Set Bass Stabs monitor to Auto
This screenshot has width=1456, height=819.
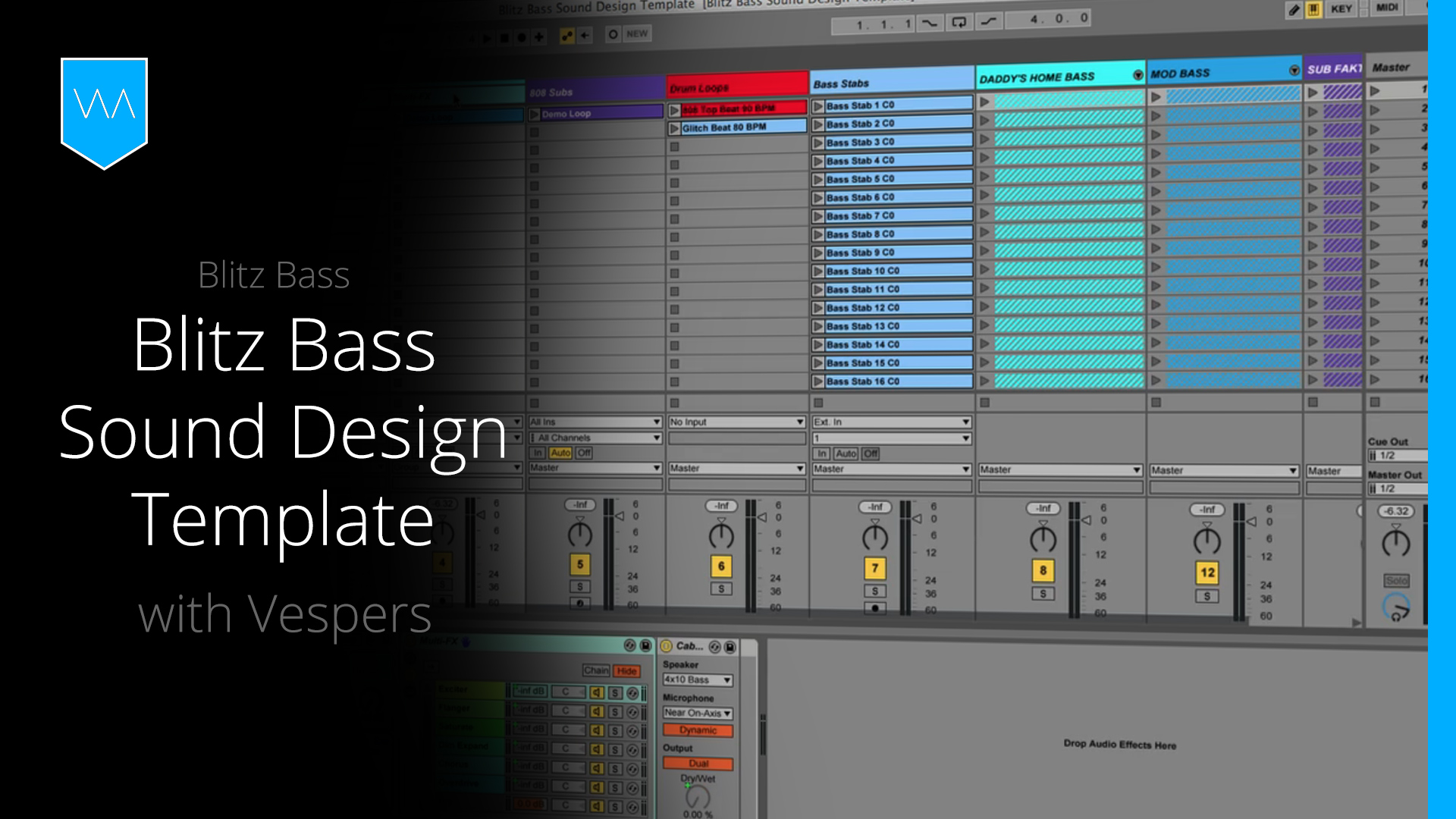point(846,453)
